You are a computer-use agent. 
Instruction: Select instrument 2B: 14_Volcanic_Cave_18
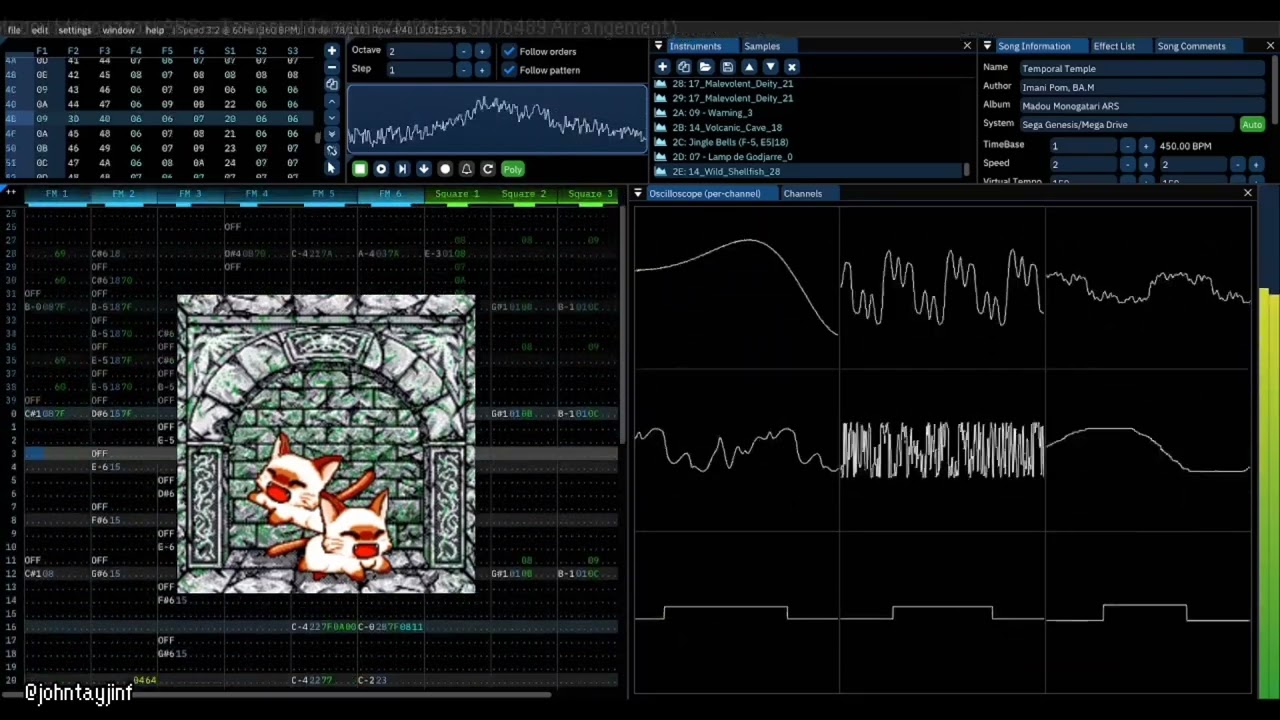pyautogui.click(x=810, y=127)
